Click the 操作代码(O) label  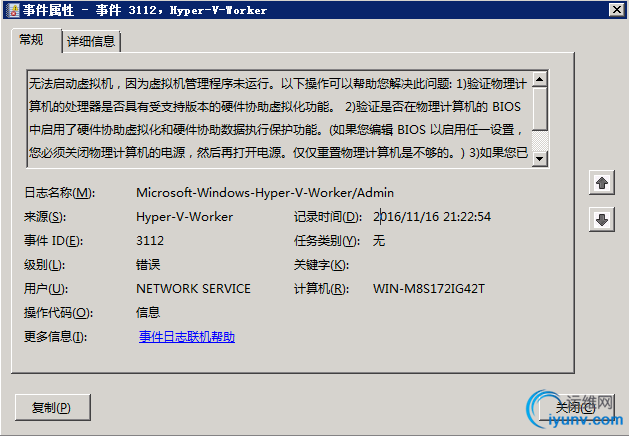click(x=59, y=313)
